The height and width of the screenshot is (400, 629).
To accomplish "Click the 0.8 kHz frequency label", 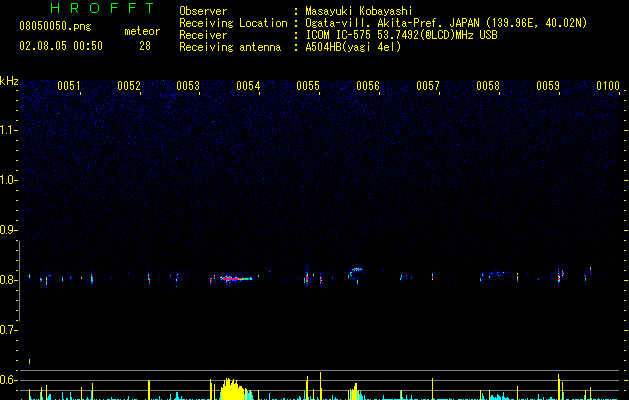I will 8,280.
